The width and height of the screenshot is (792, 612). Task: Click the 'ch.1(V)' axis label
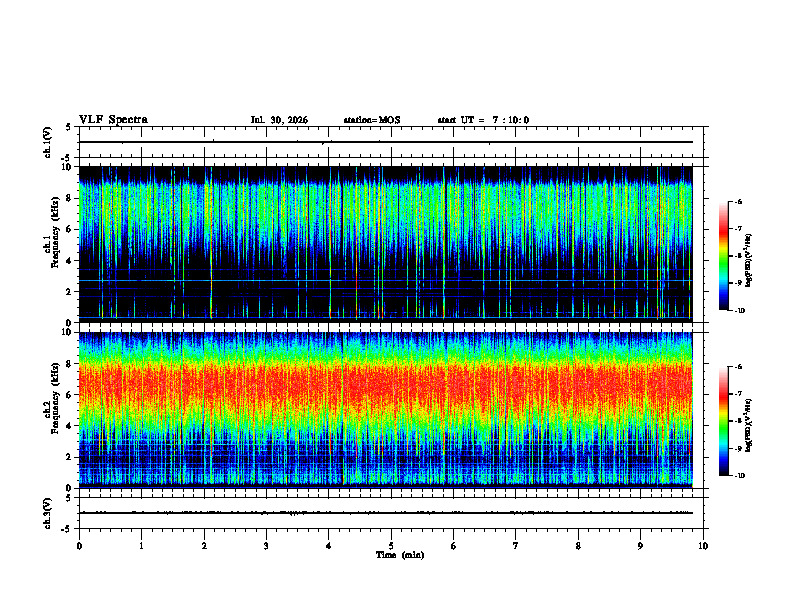pyautogui.click(x=48, y=142)
